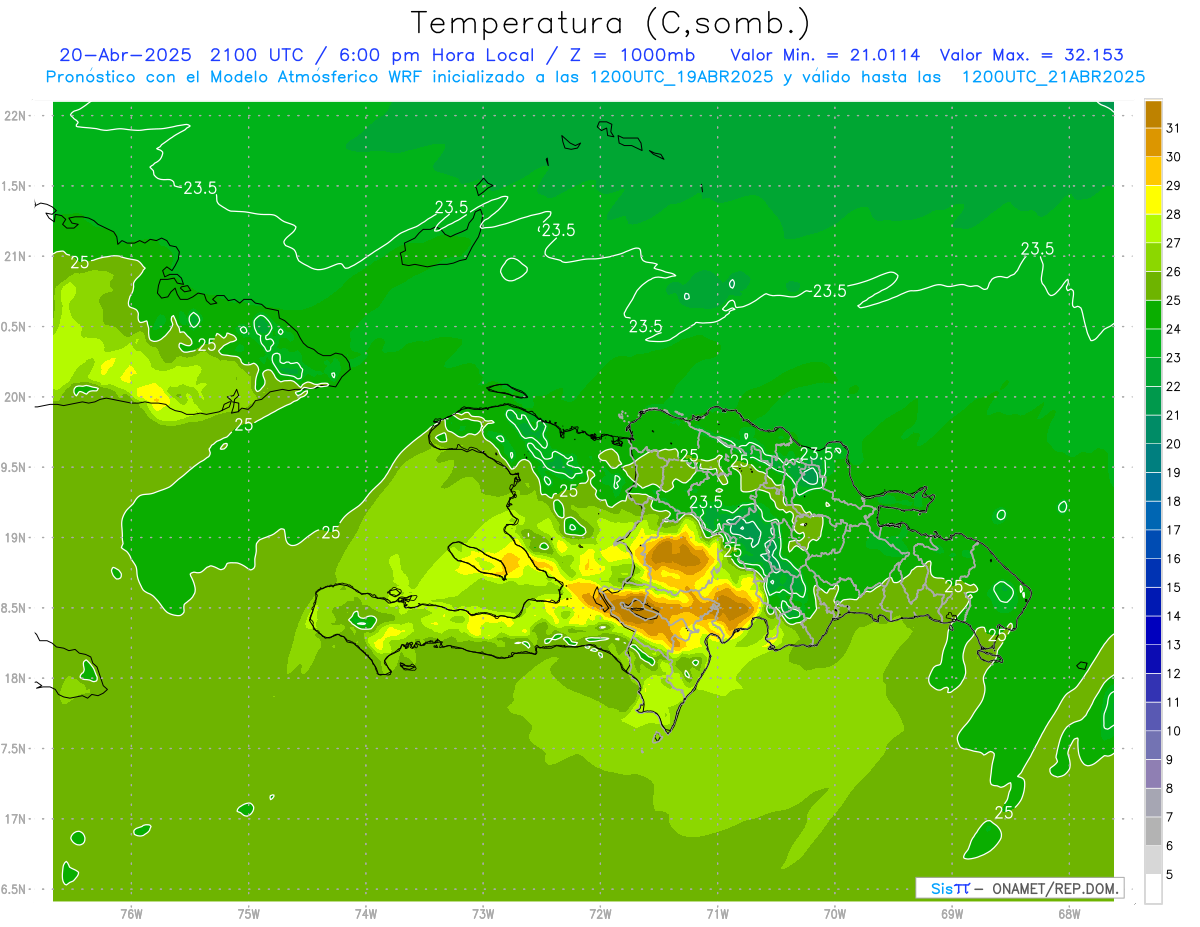Screen dimensions: 1200x927
Task: Click the dark blue legend swatch between 13 and 14
Action: (x=1153, y=630)
